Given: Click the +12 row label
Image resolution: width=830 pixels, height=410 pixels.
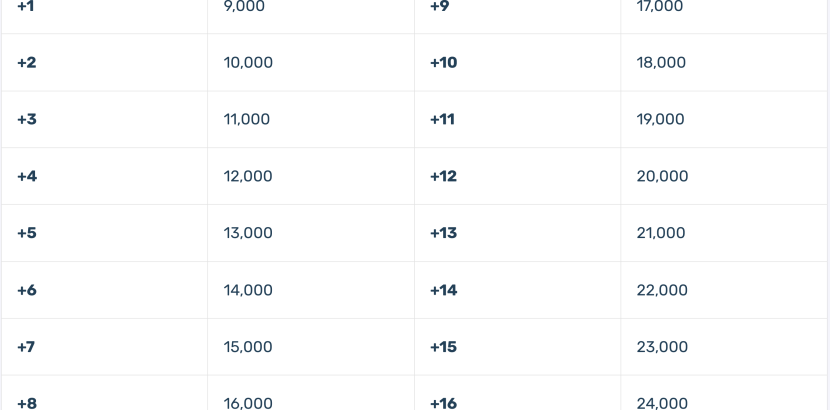Looking at the screenshot, I should 444,176.
